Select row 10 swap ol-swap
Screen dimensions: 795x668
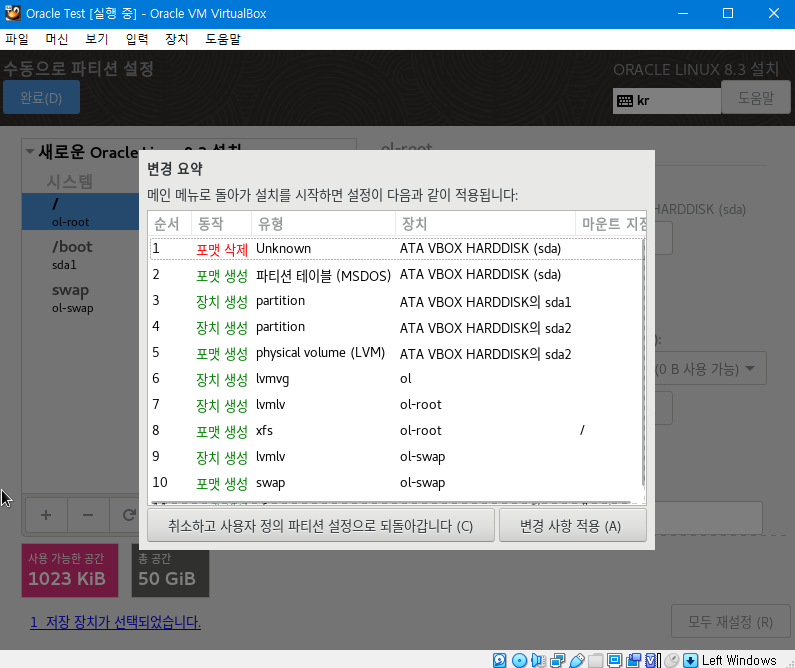[395, 483]
